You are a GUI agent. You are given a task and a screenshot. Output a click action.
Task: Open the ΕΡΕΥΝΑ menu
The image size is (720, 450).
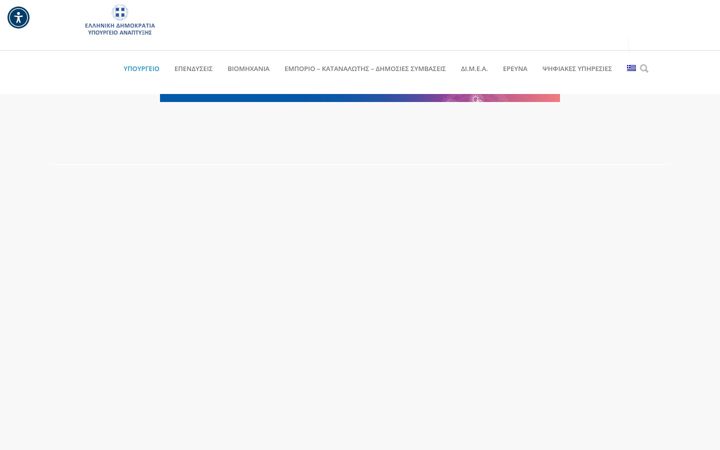click(515, 68)
